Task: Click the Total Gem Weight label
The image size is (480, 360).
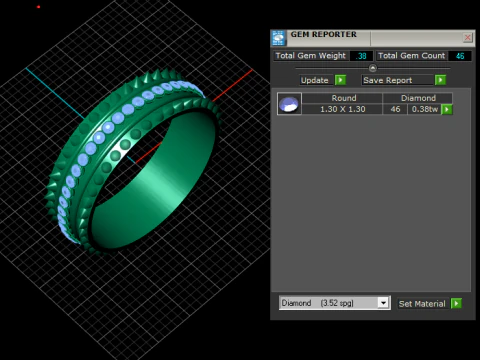Action: click(311, 56)
